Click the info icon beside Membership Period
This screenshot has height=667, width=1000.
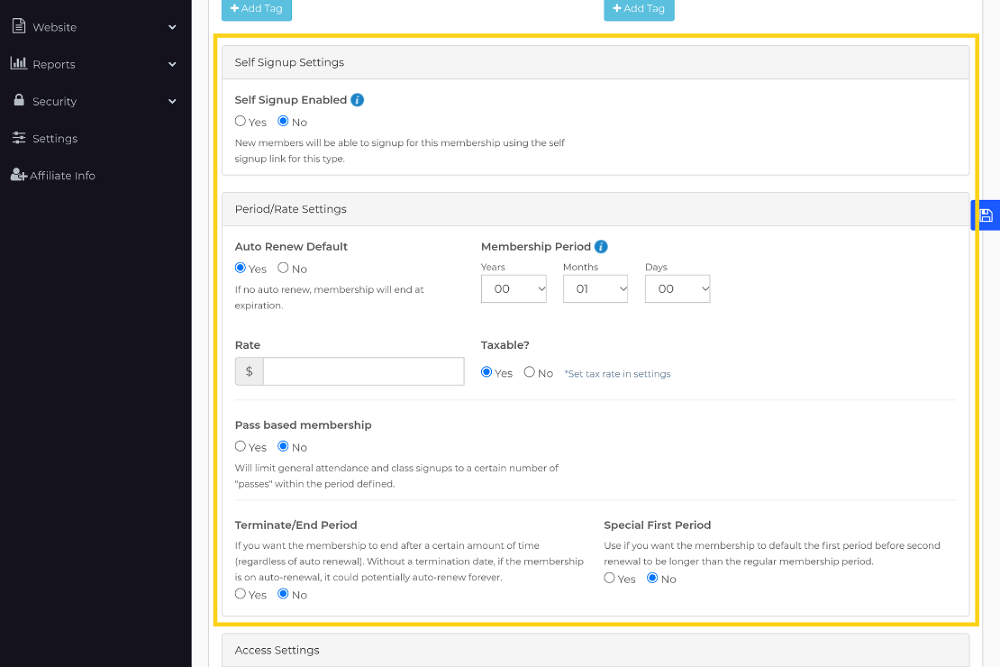tap(601, 247)
